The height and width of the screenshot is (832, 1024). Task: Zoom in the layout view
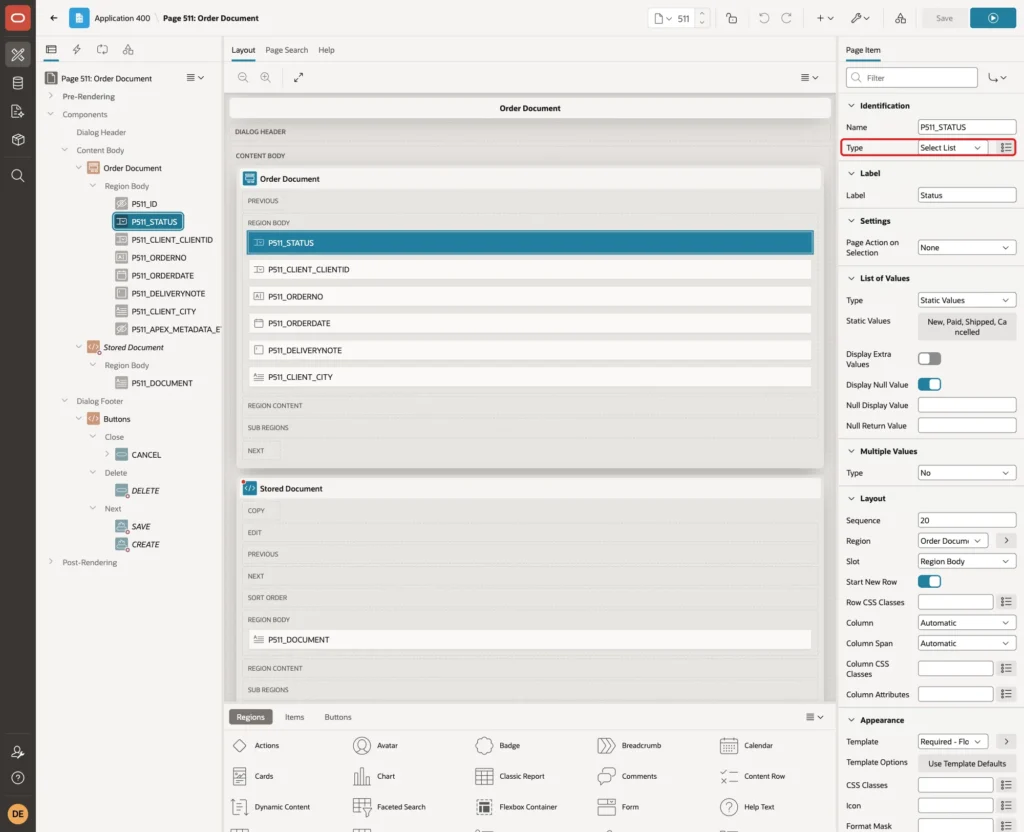(x=266, y=77)
